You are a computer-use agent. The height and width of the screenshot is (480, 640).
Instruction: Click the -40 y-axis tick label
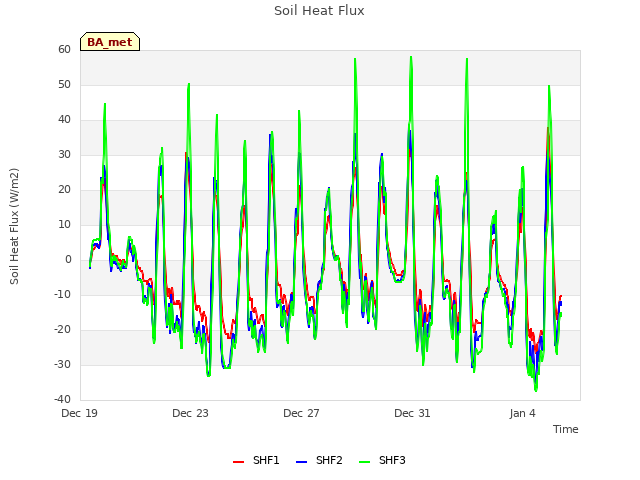62,400
